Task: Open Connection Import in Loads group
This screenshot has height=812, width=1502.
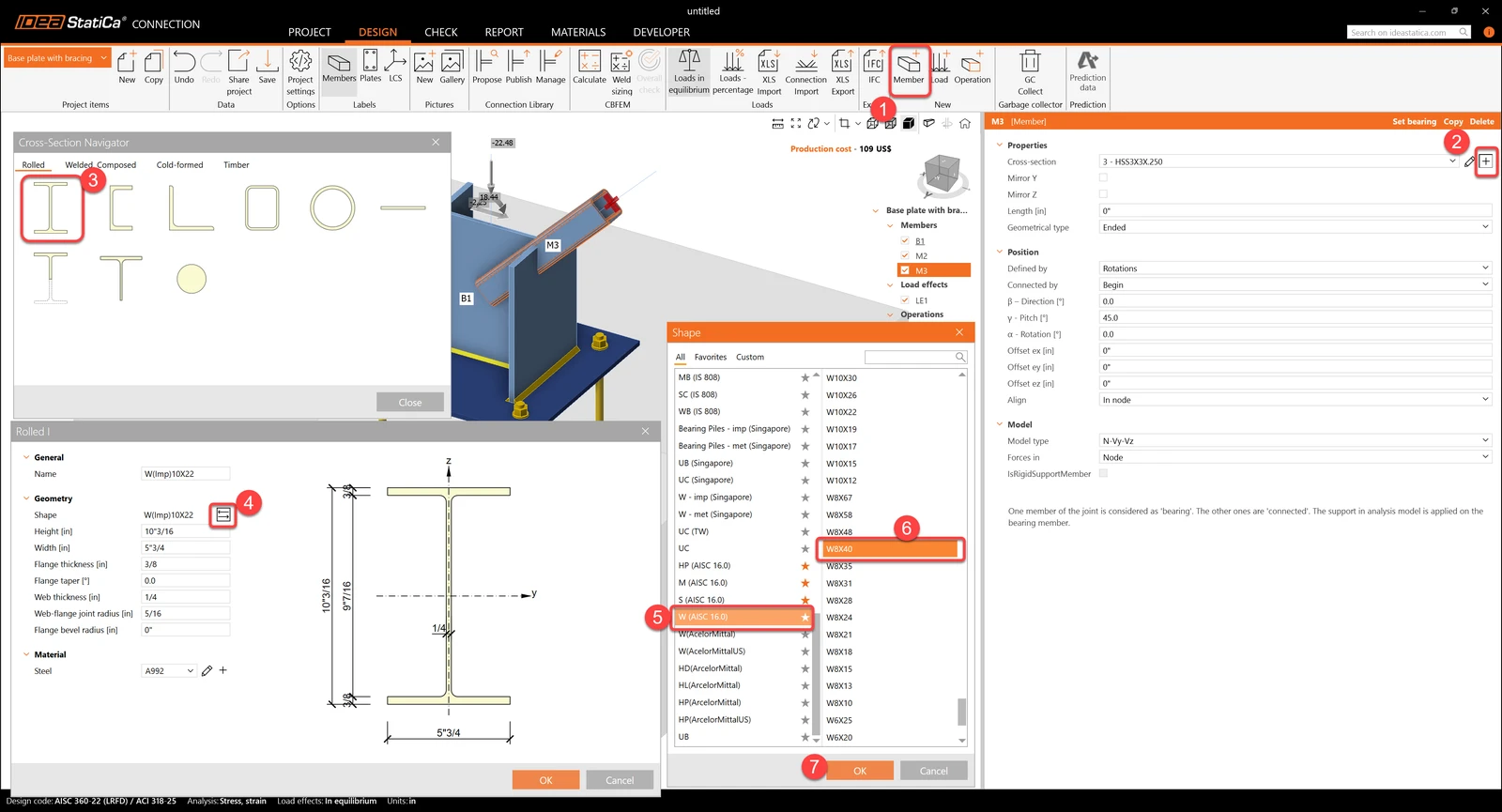Action: coord(806,72)
